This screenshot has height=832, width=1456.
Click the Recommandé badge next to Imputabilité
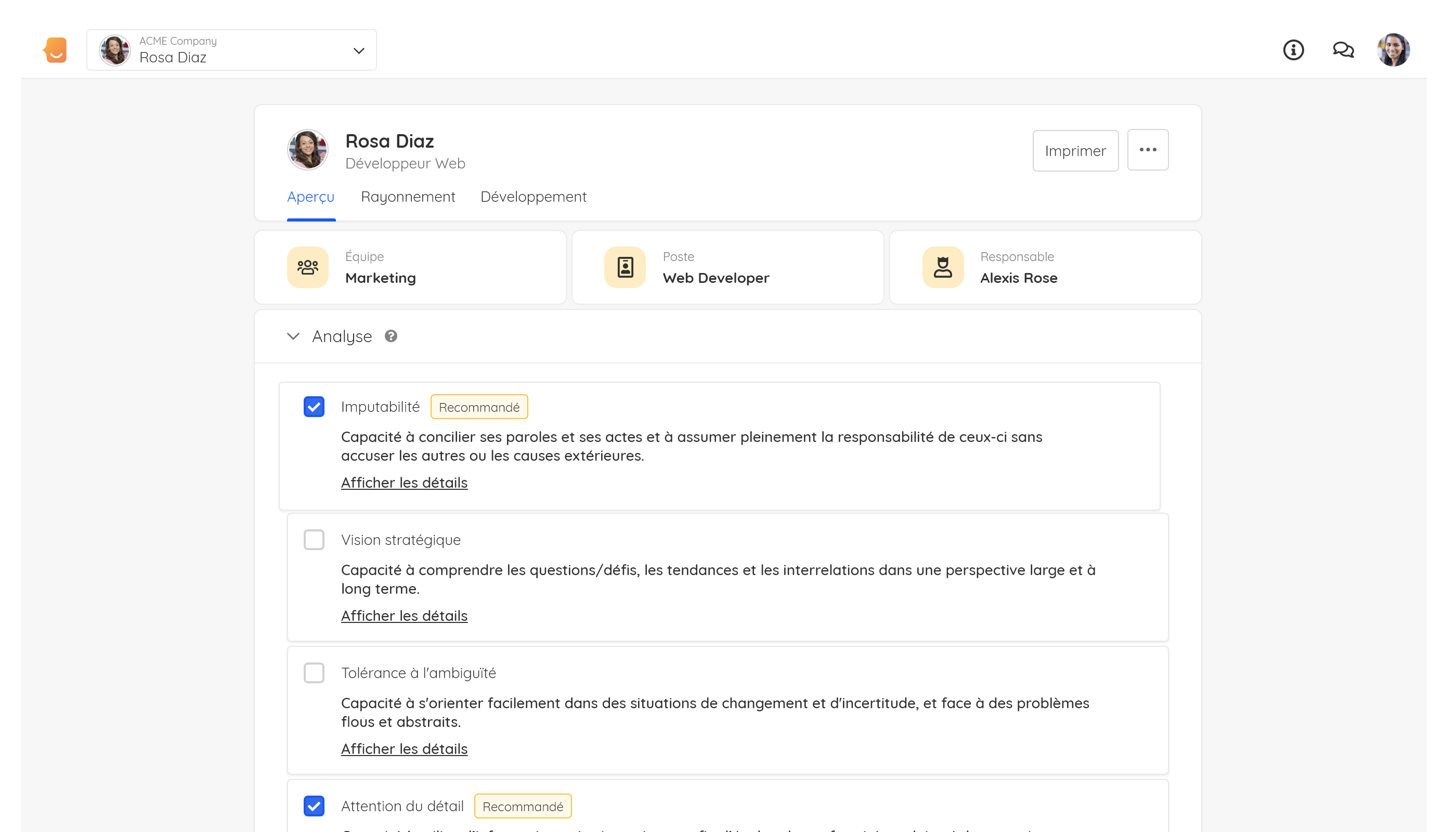[479, 407]
